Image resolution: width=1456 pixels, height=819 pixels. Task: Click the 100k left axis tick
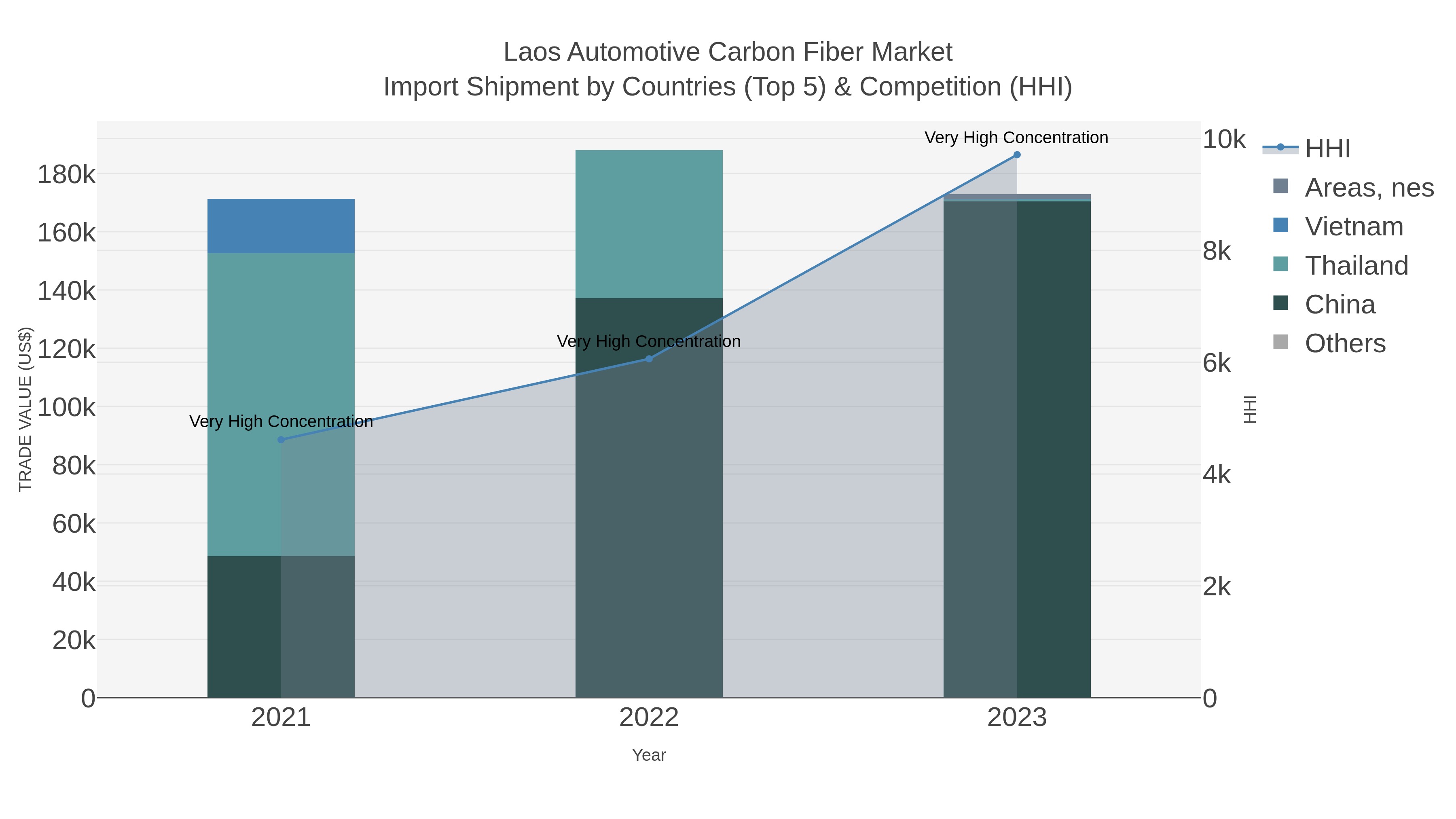pyautogui.click(x=66, y=408)
